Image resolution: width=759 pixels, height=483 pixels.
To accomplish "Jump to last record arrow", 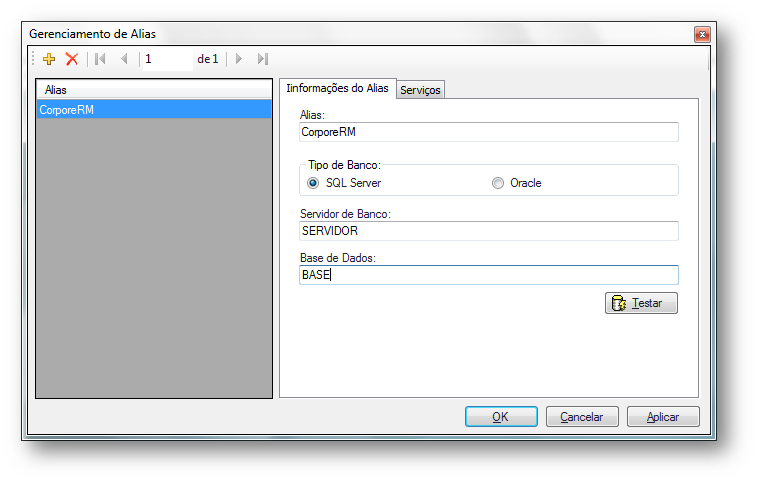I will pos(263,59).
